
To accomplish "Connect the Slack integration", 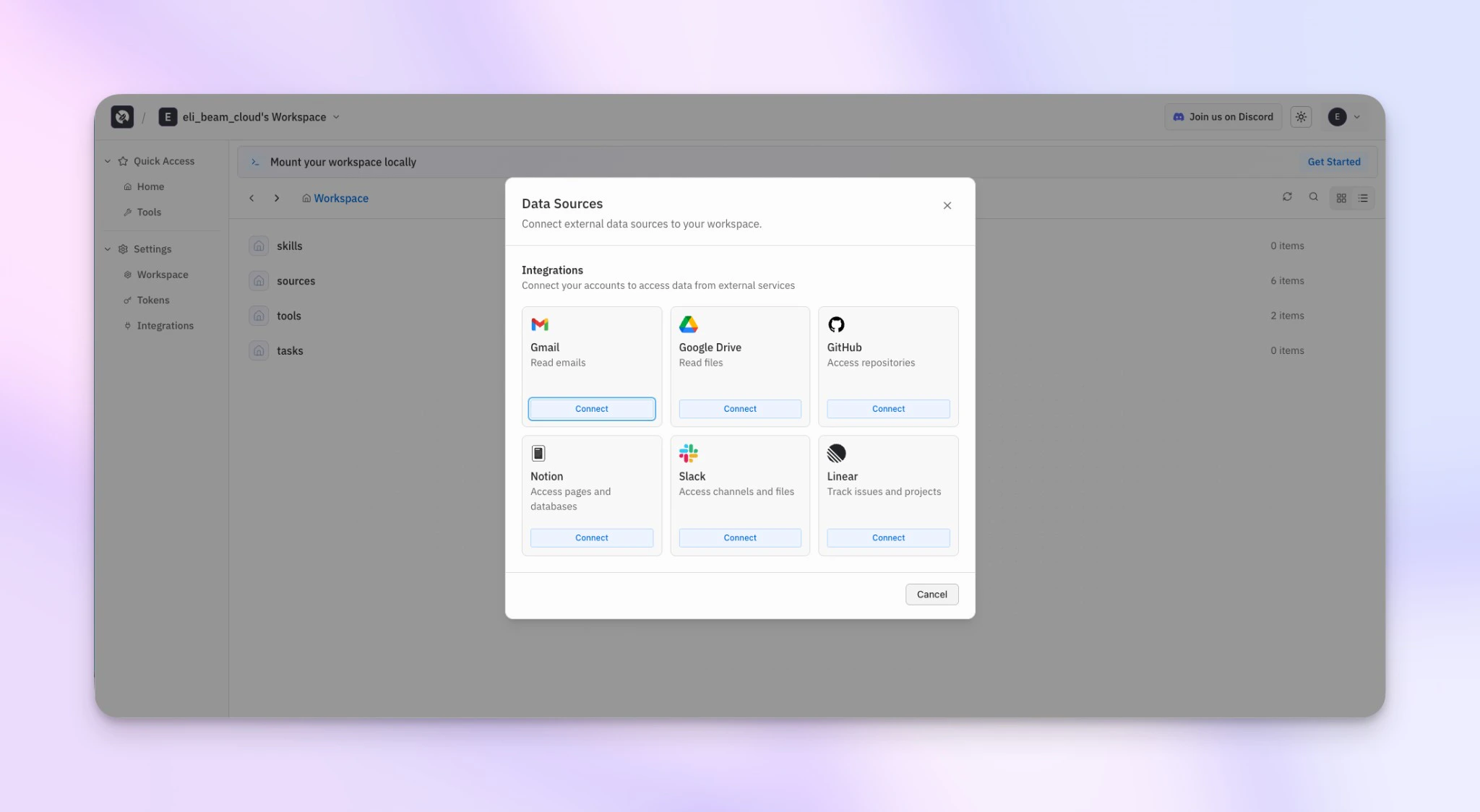I will tap(740, 538).
